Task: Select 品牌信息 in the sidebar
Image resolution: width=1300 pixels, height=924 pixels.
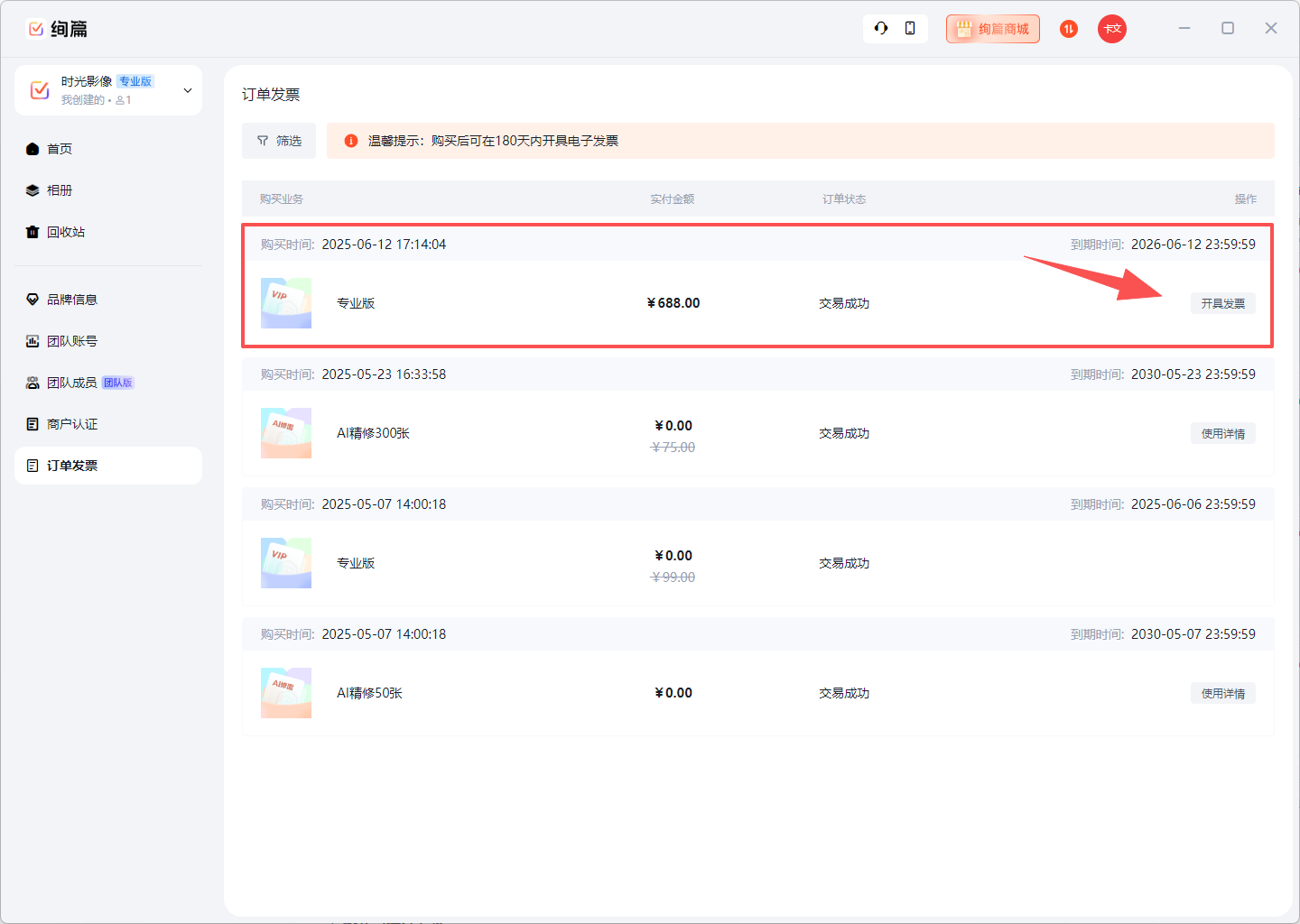Action: tap(71, 300)
